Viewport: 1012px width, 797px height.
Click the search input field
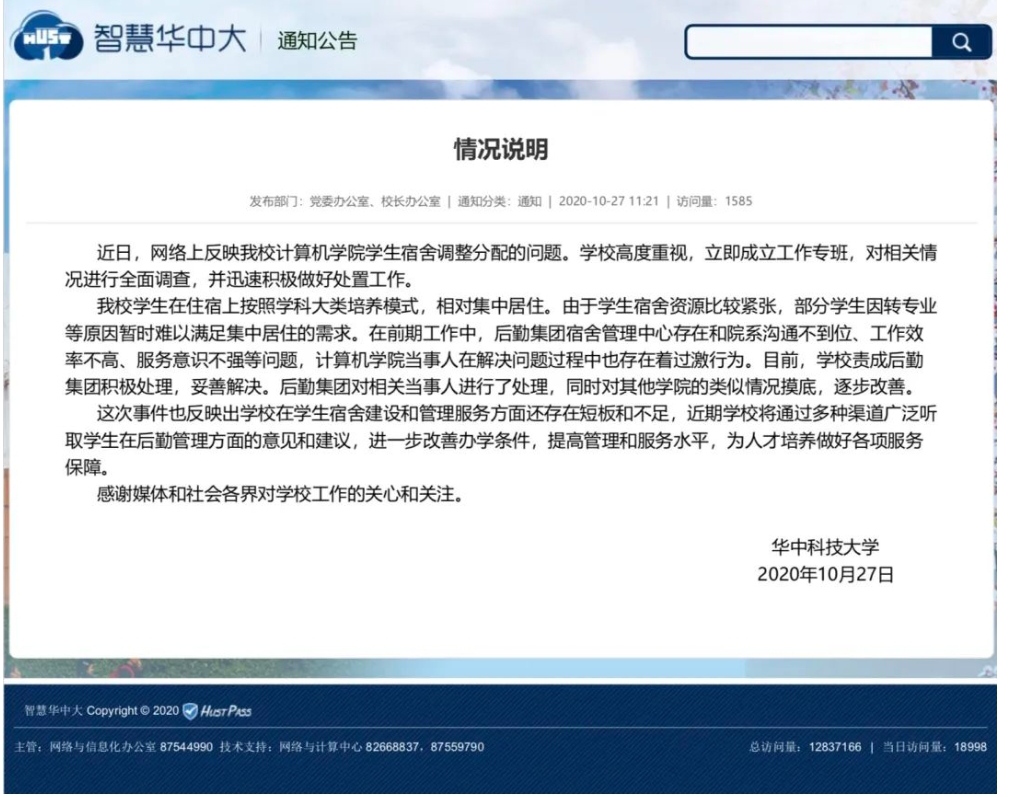pos(810,42)
